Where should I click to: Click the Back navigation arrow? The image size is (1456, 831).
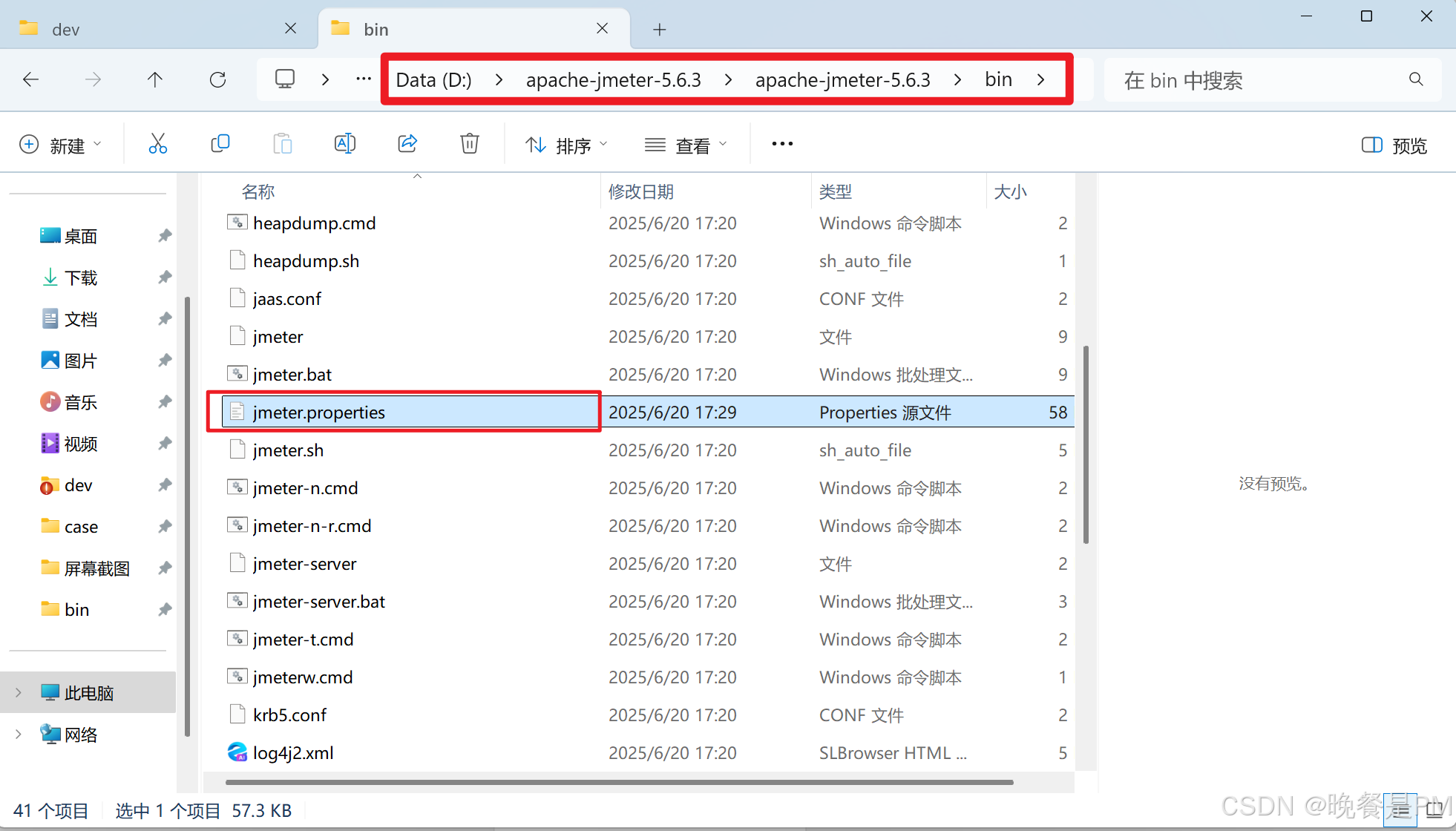[30, 79]
